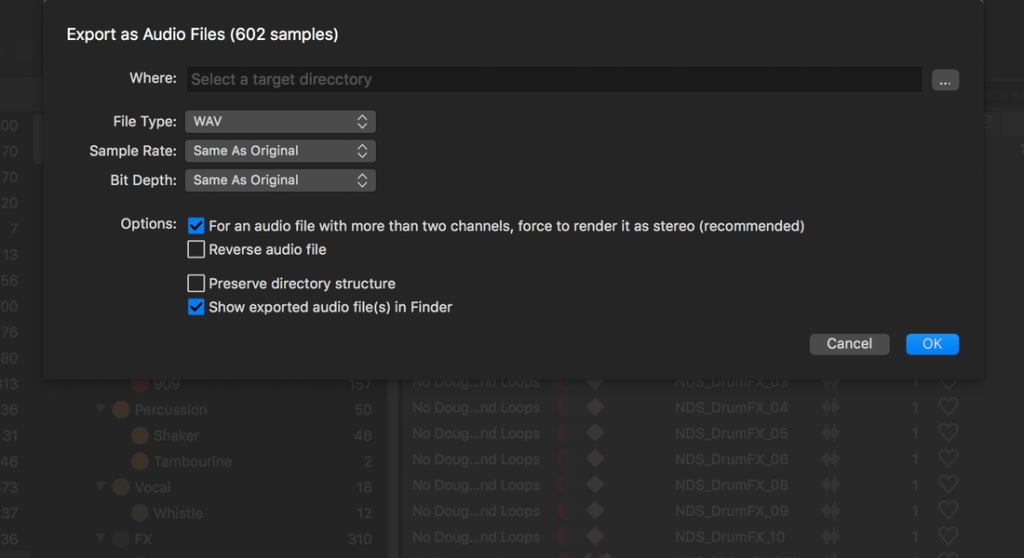Click waveform icon for NDS_DrumFX_10

click(830, 537)
